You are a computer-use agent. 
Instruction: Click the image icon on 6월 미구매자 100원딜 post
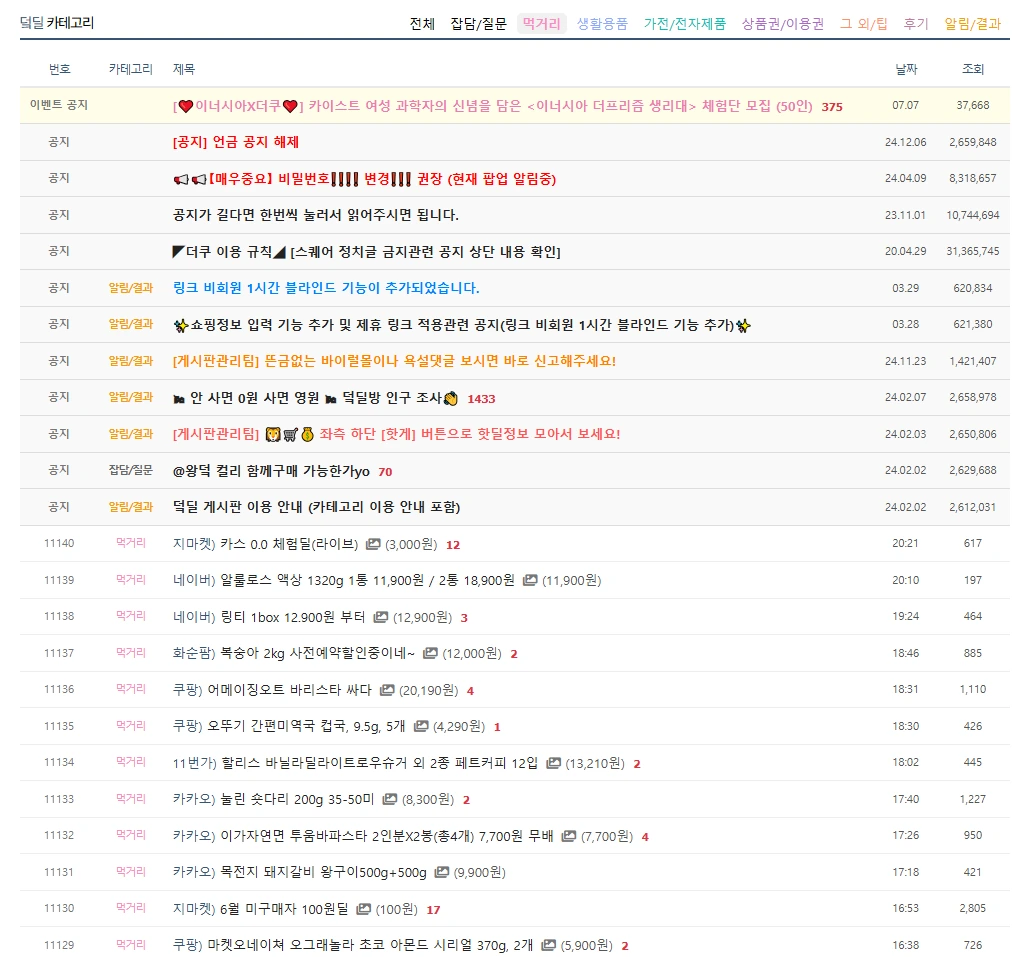pos(363,908)
